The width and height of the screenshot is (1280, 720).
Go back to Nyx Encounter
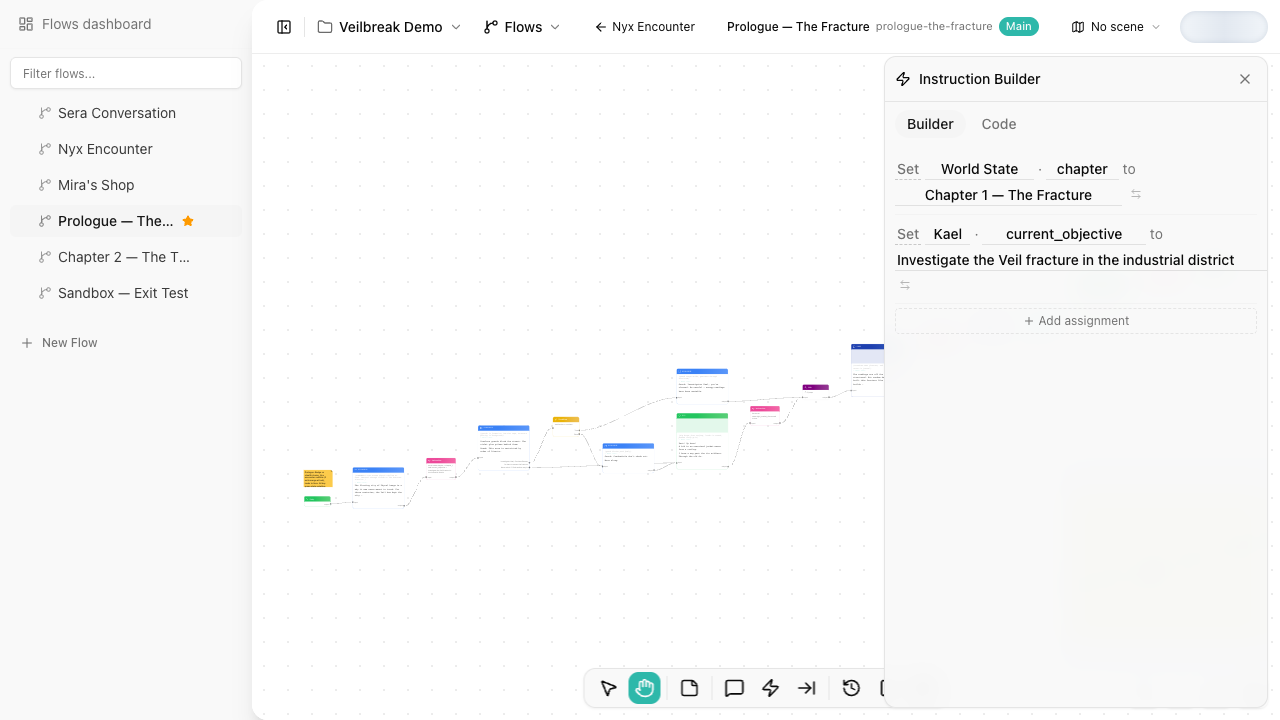[644, 27]
